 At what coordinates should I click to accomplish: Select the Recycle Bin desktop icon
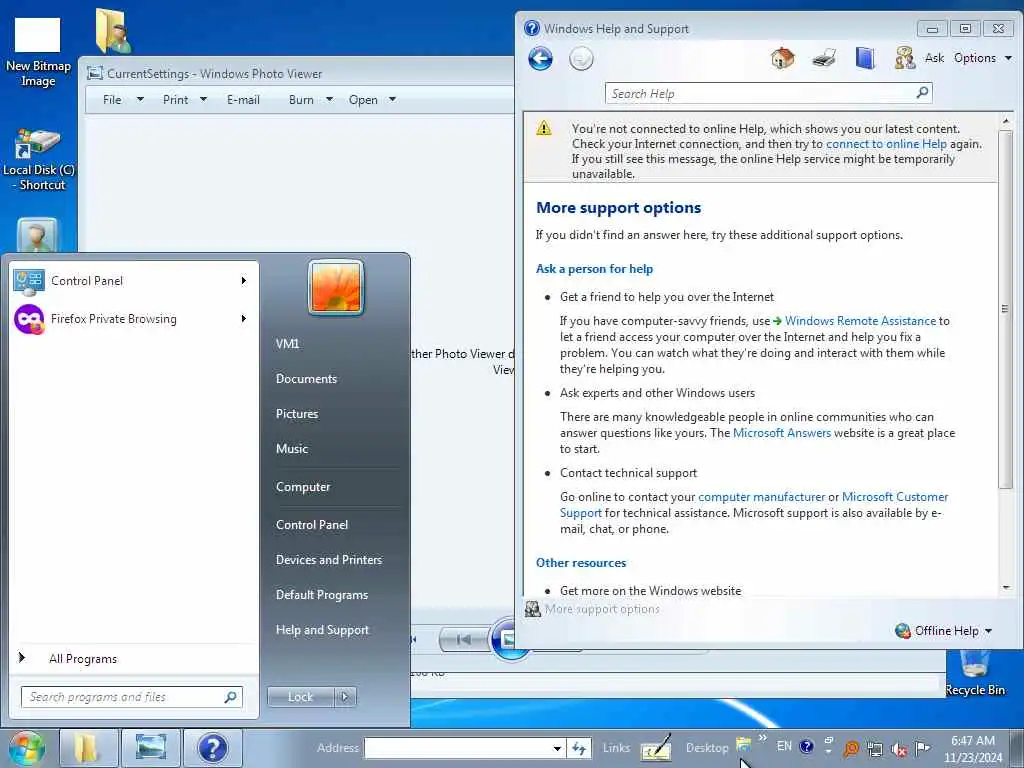point(974,675)
